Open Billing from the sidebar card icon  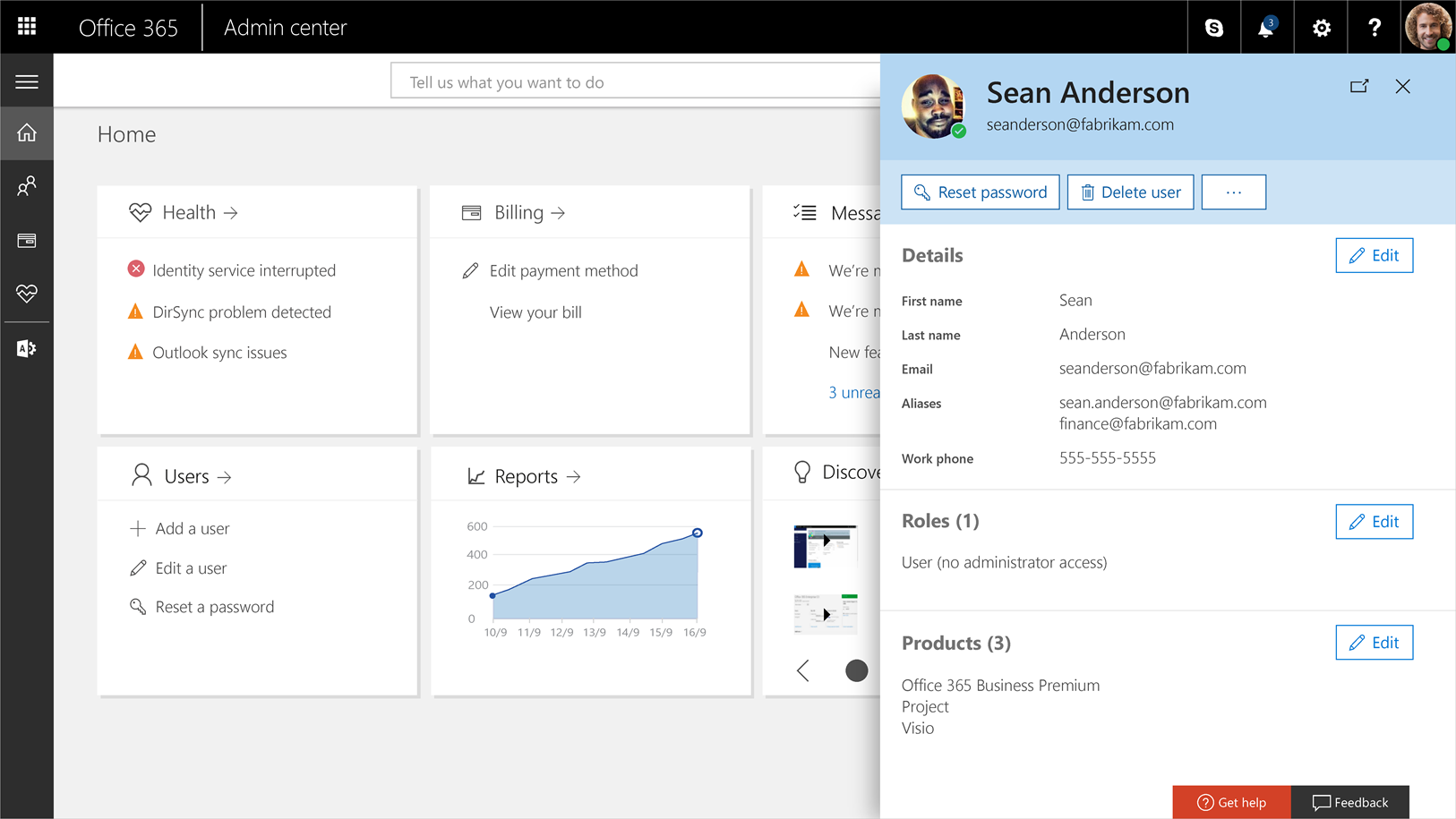pyautogui.click(x=26, y=240)
